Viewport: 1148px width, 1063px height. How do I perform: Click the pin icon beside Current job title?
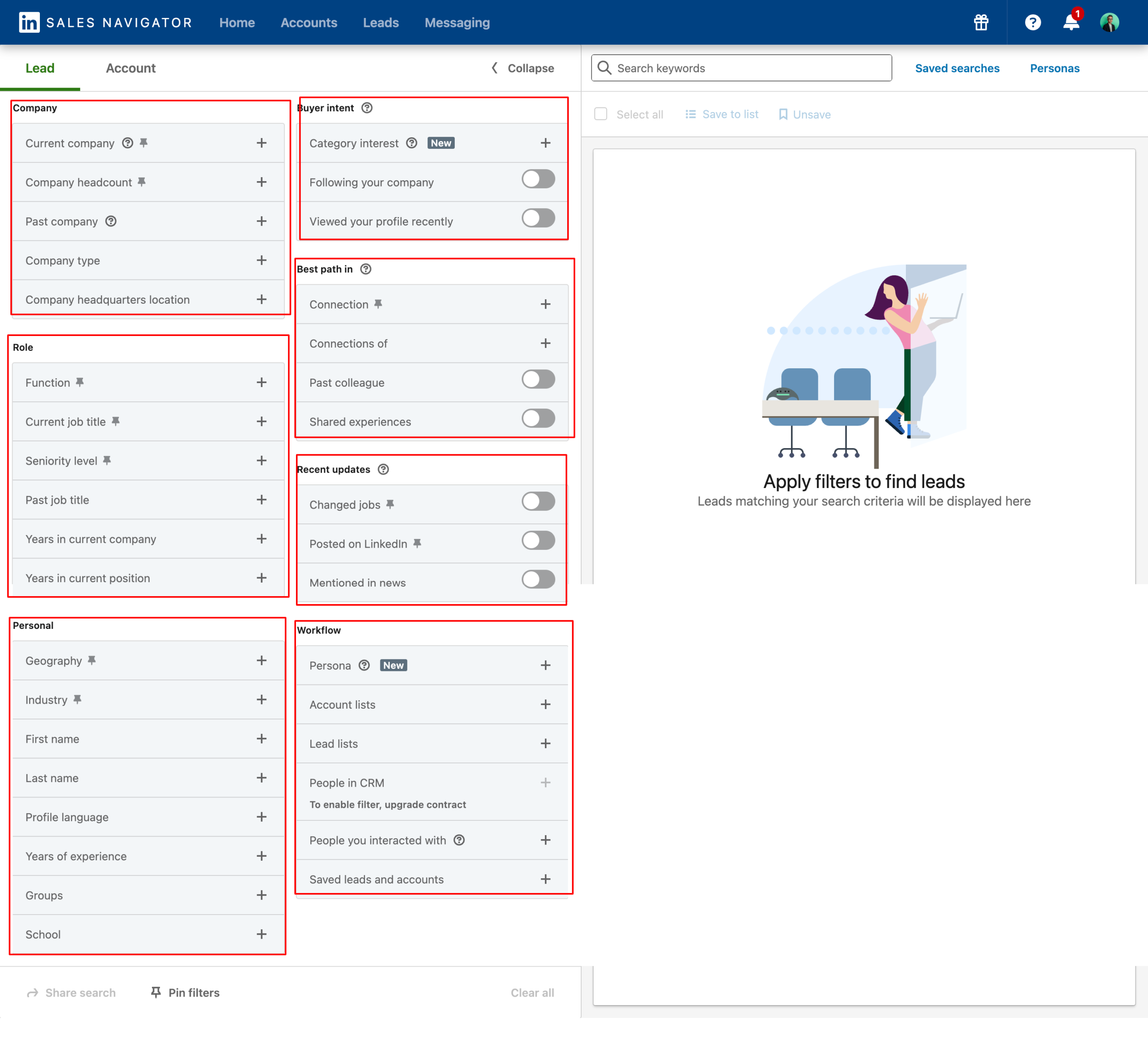point(116,421)
